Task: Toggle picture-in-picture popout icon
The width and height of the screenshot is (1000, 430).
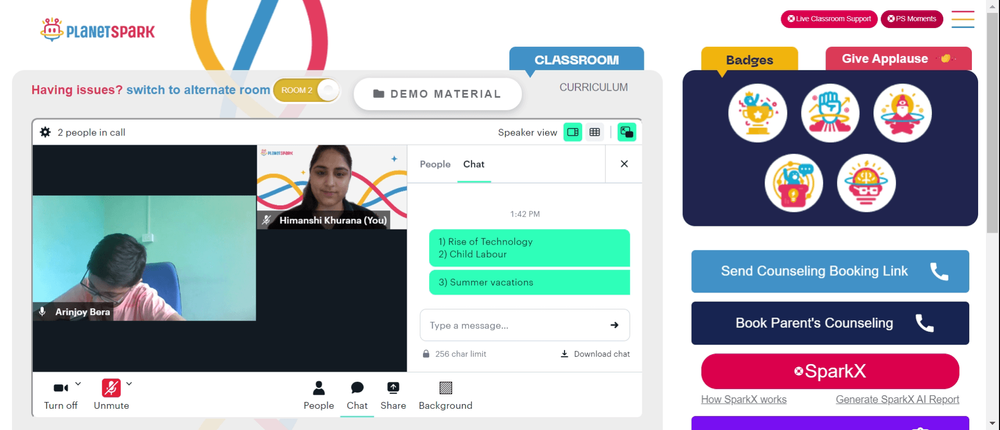Action: click(x=627, y=132)
